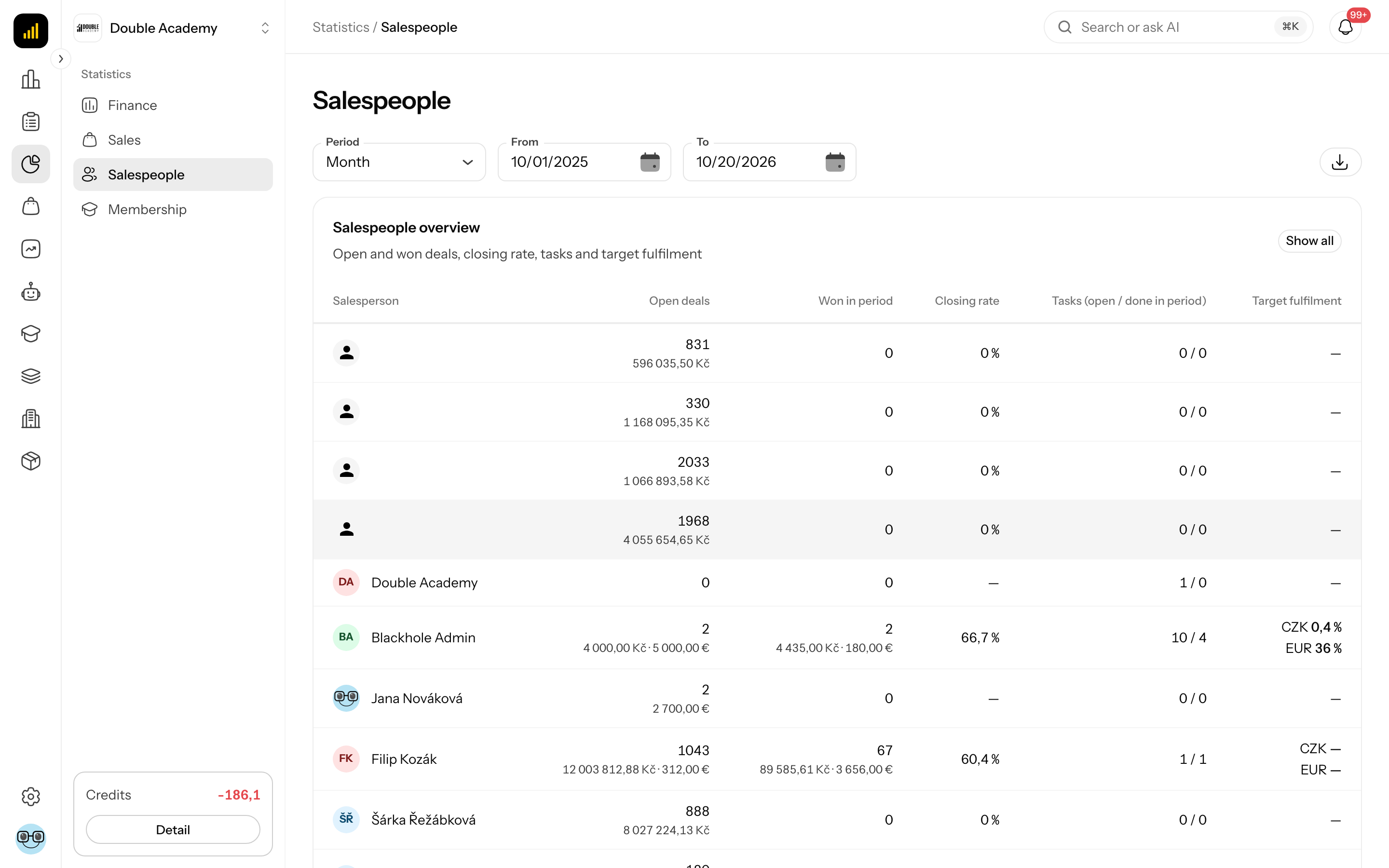The width and height of the screenshot is (1389, 868).
Task: Open notifications bell with 99+ badge
Action: [x=1346, y=27]
